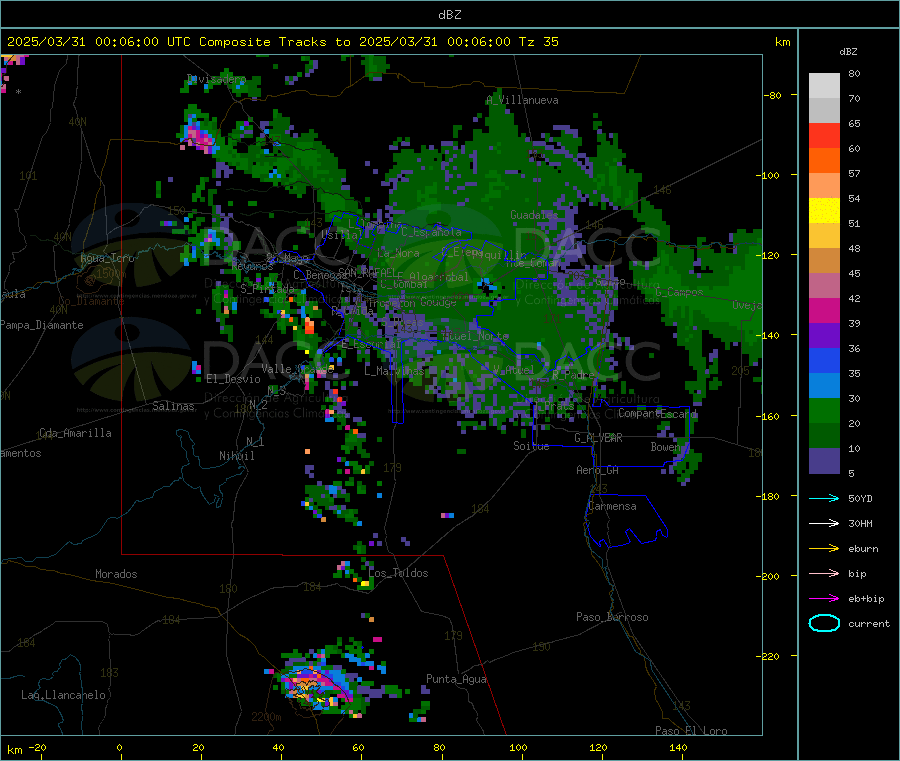The image size is (900, 761).
Task: Click the 'Tz 35' threshold text
Action: (x=538, y=42)
